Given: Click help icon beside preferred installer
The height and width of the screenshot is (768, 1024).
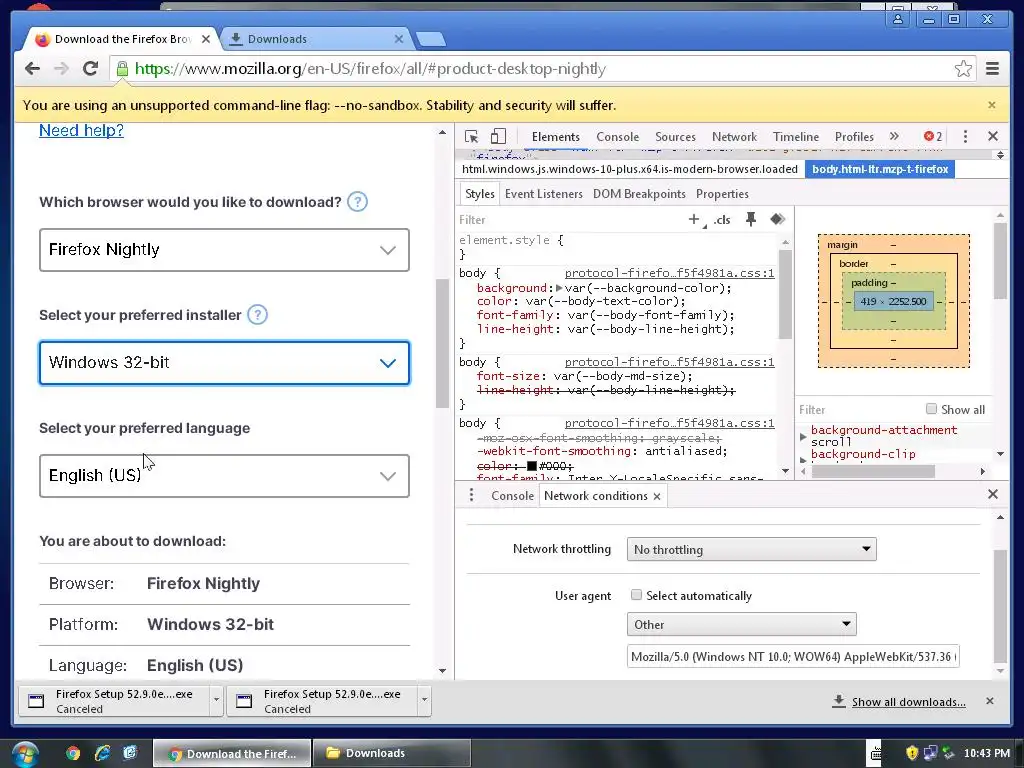Looking at the screenshot, I should tap(257, 315).
